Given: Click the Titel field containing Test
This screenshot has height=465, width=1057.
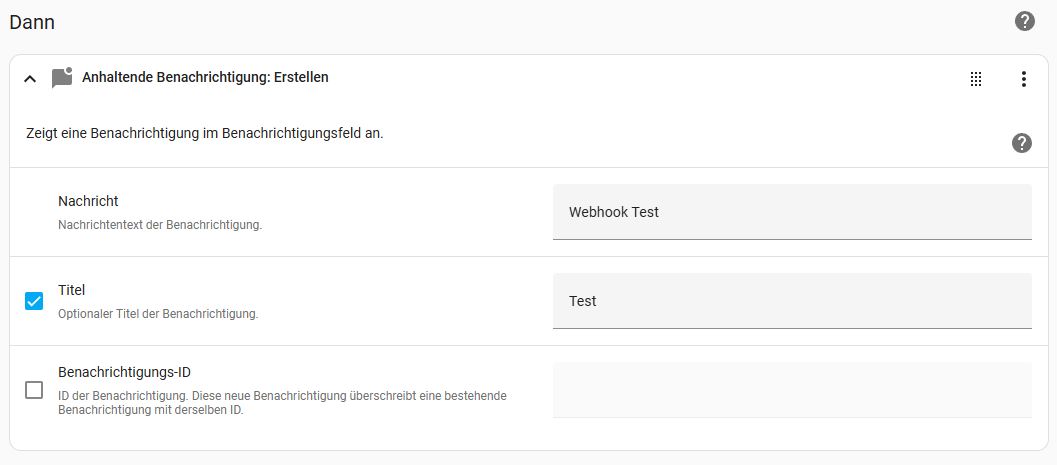Looking at the screenshot, I should click(x=792, y=301).
